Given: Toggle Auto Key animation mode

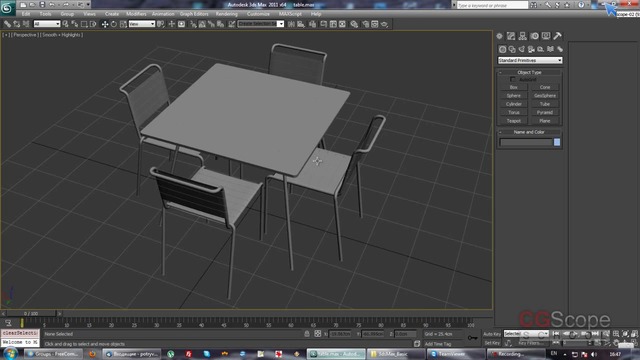Looking at the screenshot, I should pyautogui.click(x=492, y=334).
